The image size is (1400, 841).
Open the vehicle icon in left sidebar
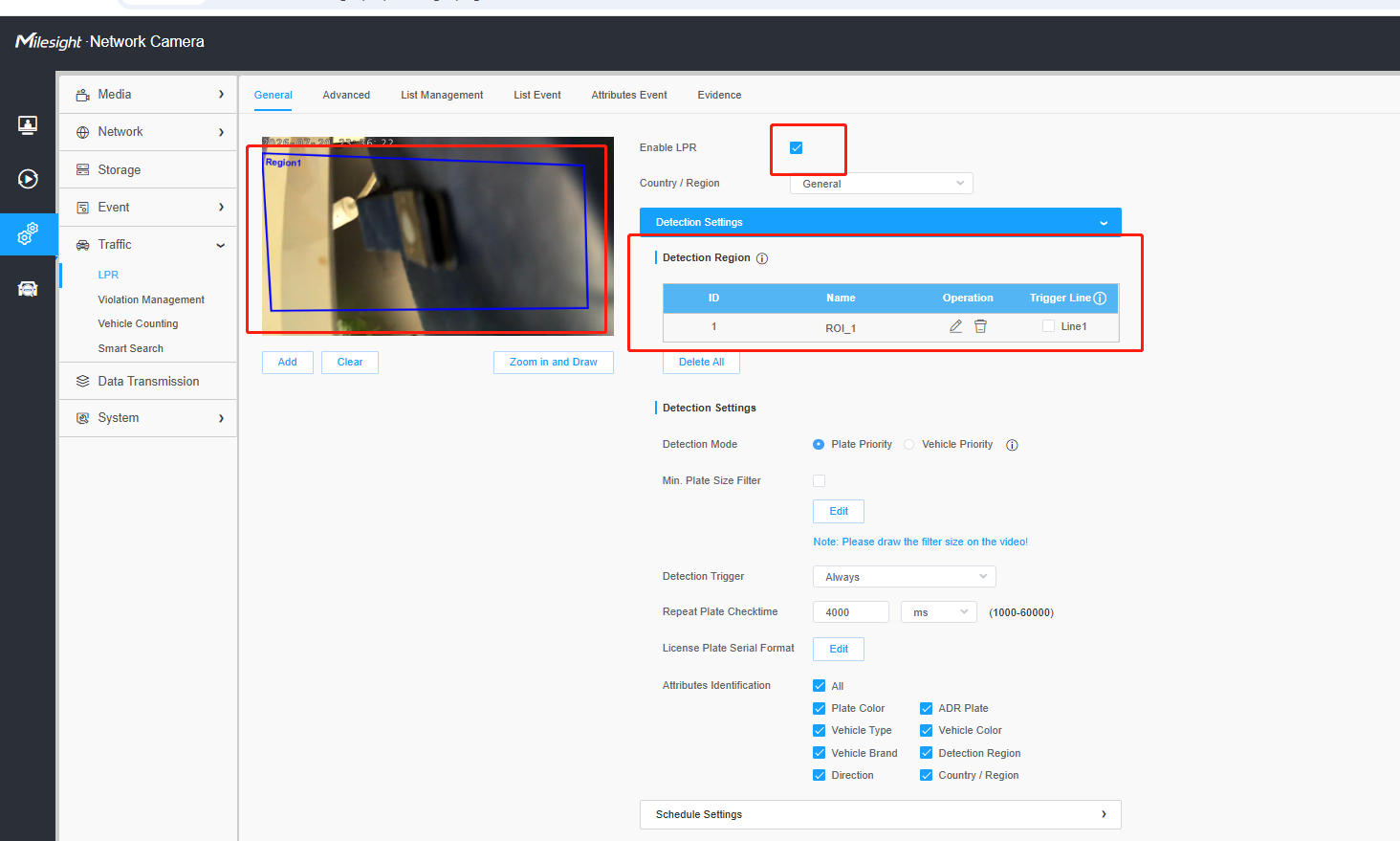pos(28,289)
